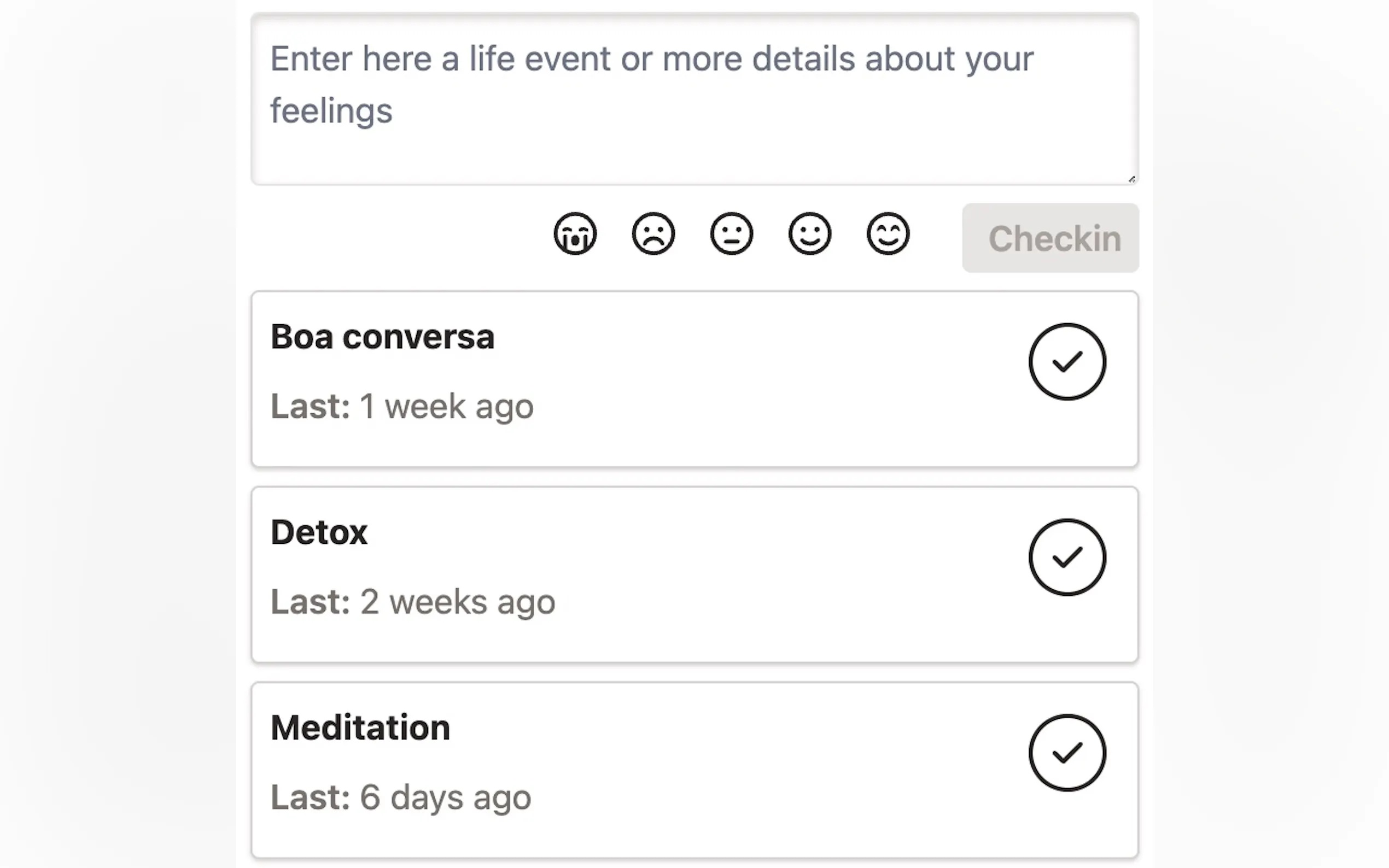
Task: Select the crying face mood emoji
Action: (x=575, y=233)
